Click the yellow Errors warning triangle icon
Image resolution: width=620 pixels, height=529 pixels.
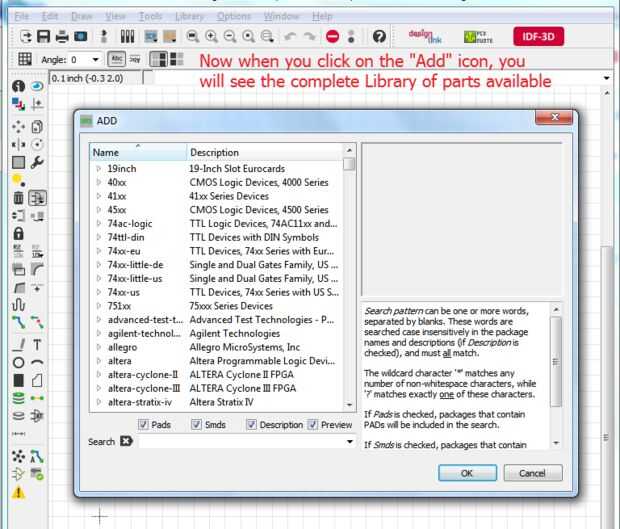[18, 493]
